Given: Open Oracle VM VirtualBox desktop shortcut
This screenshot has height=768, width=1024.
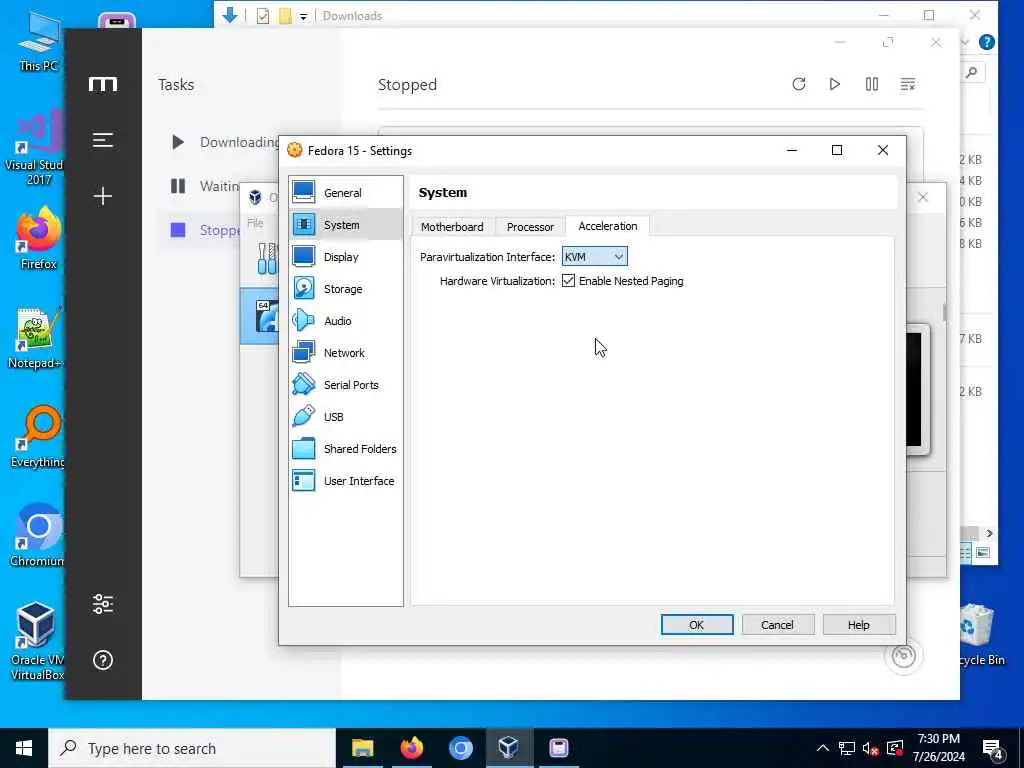Looking at the screenshot, I should point(37,641).
